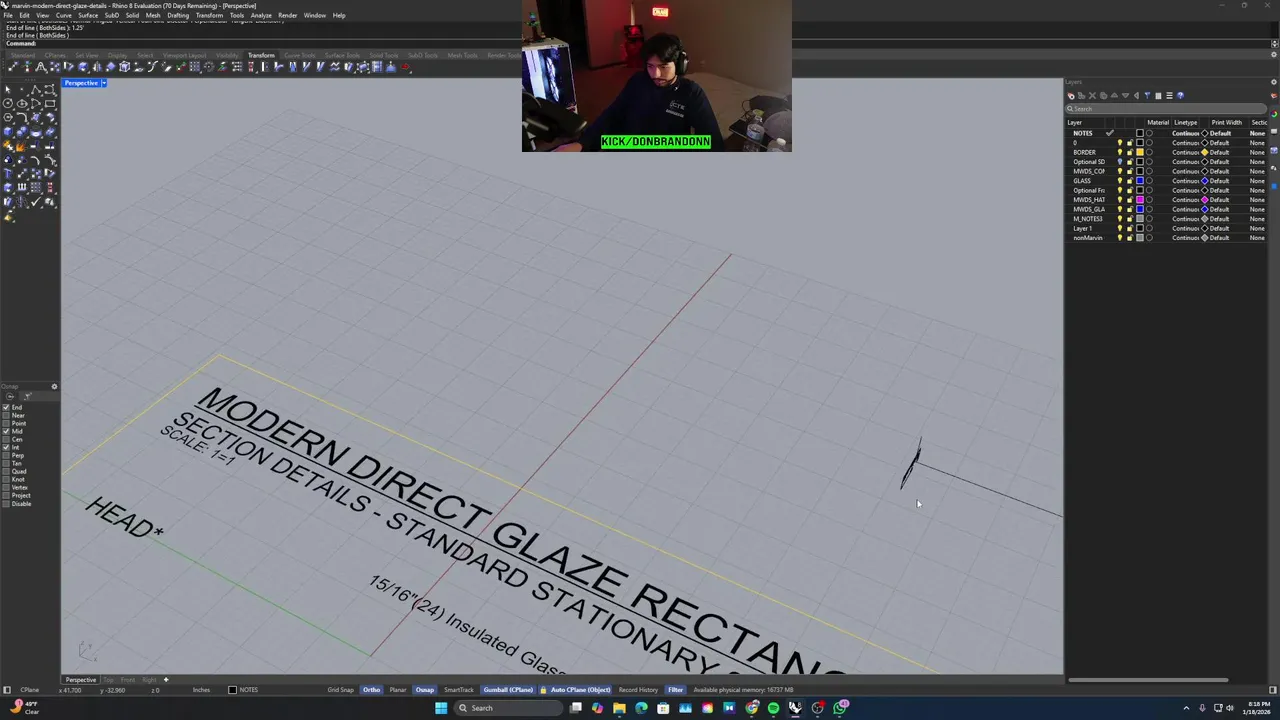Select the M_NOTES3 layer row
Screen dimensions: 1280x720
[1166, 219]
